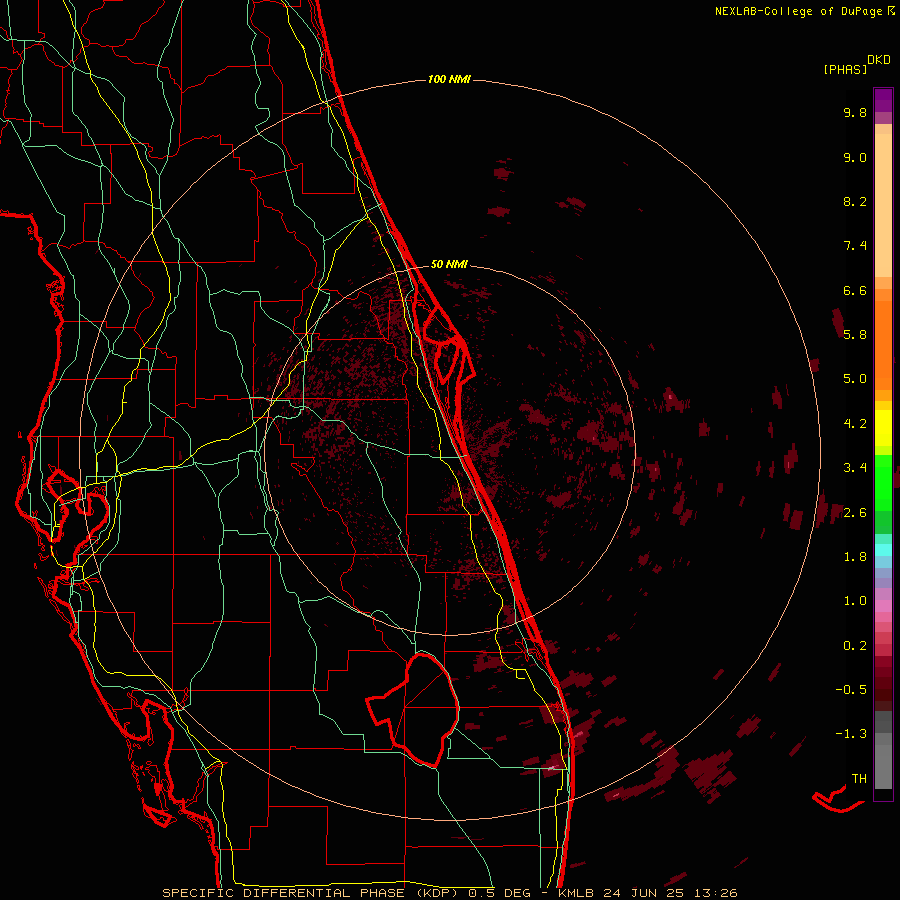Click the 100 NMI range ring label
This screenshot has width=900, height=900.
449,79
